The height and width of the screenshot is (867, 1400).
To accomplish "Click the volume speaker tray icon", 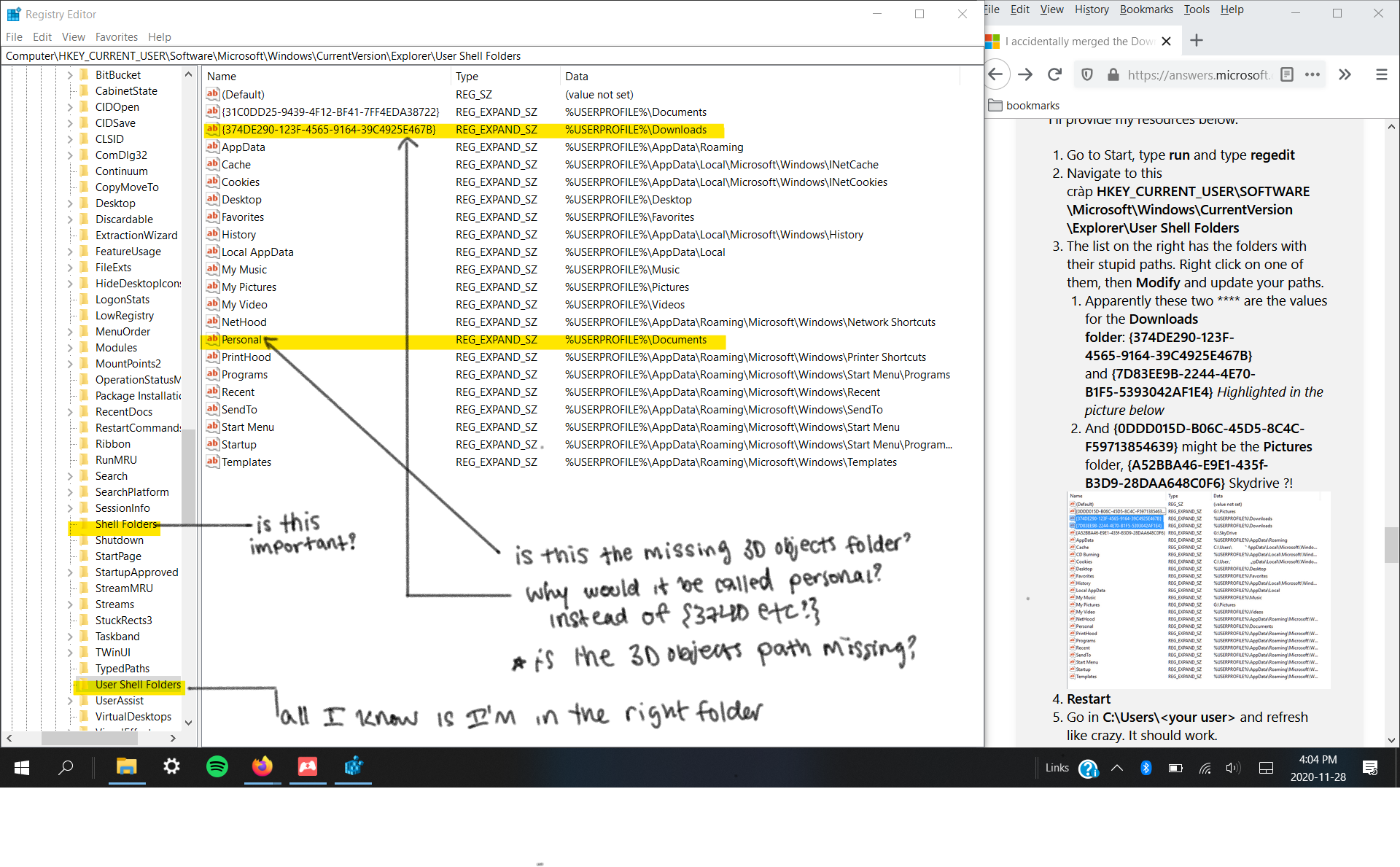I will (x=1232, y=768).
